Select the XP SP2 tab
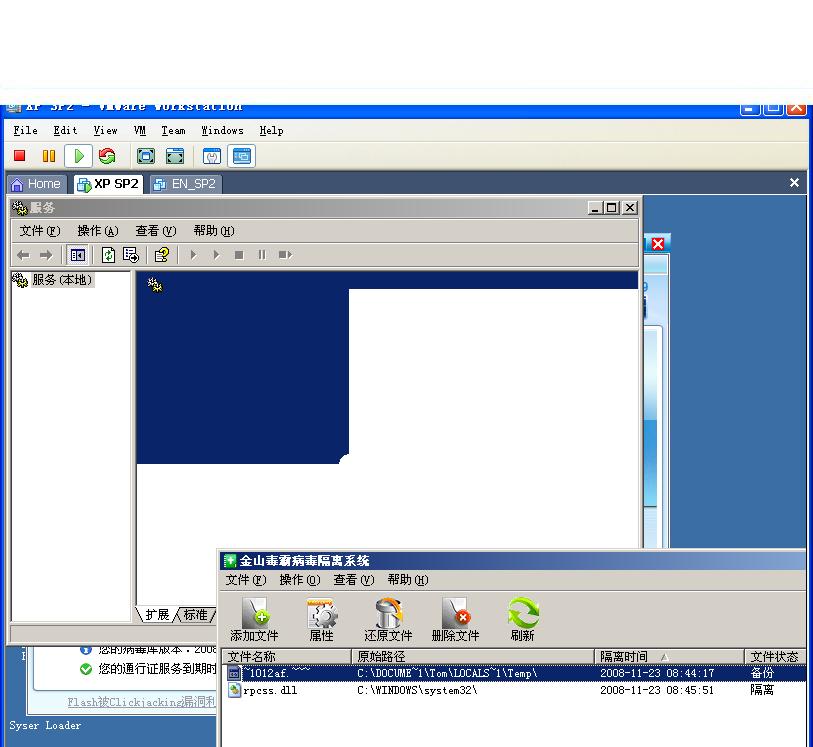 [108, 184]
